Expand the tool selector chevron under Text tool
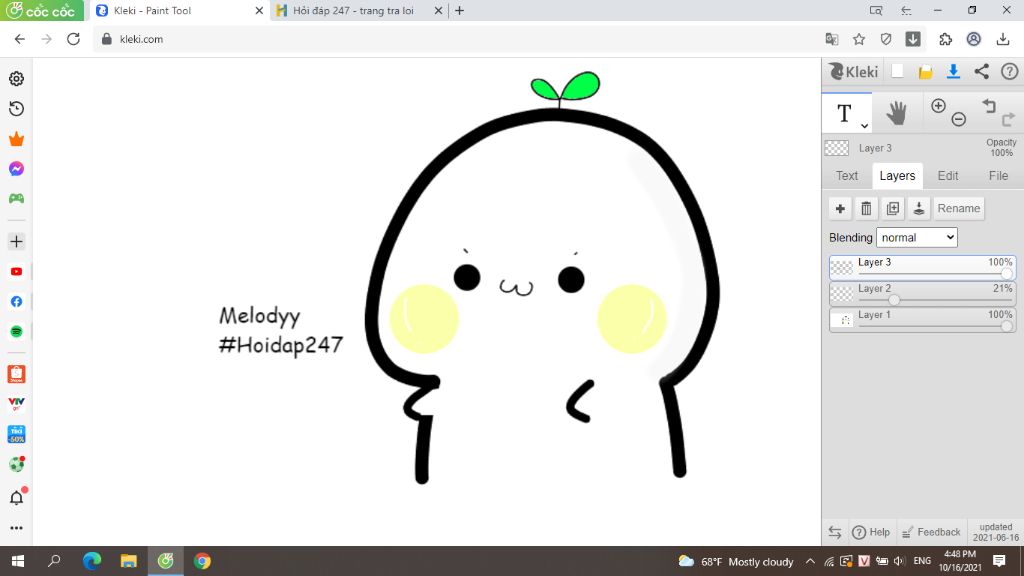The height and width of the screenshot is (576, 1024). [864, 125]
